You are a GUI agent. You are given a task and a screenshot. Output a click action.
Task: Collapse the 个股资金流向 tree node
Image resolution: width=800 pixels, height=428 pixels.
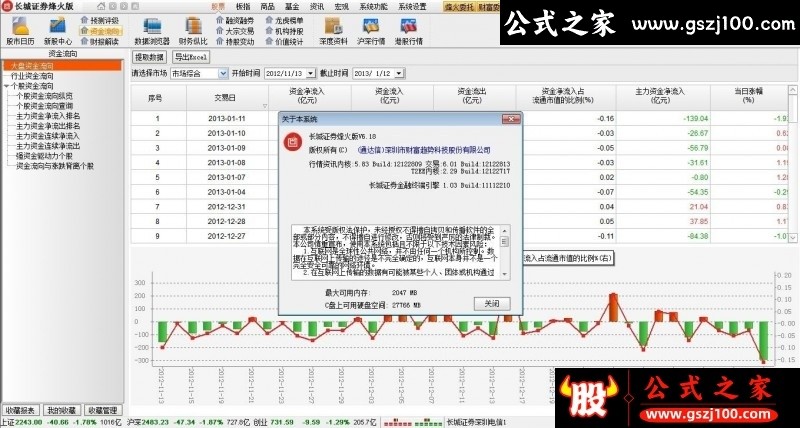pos(6,86)
